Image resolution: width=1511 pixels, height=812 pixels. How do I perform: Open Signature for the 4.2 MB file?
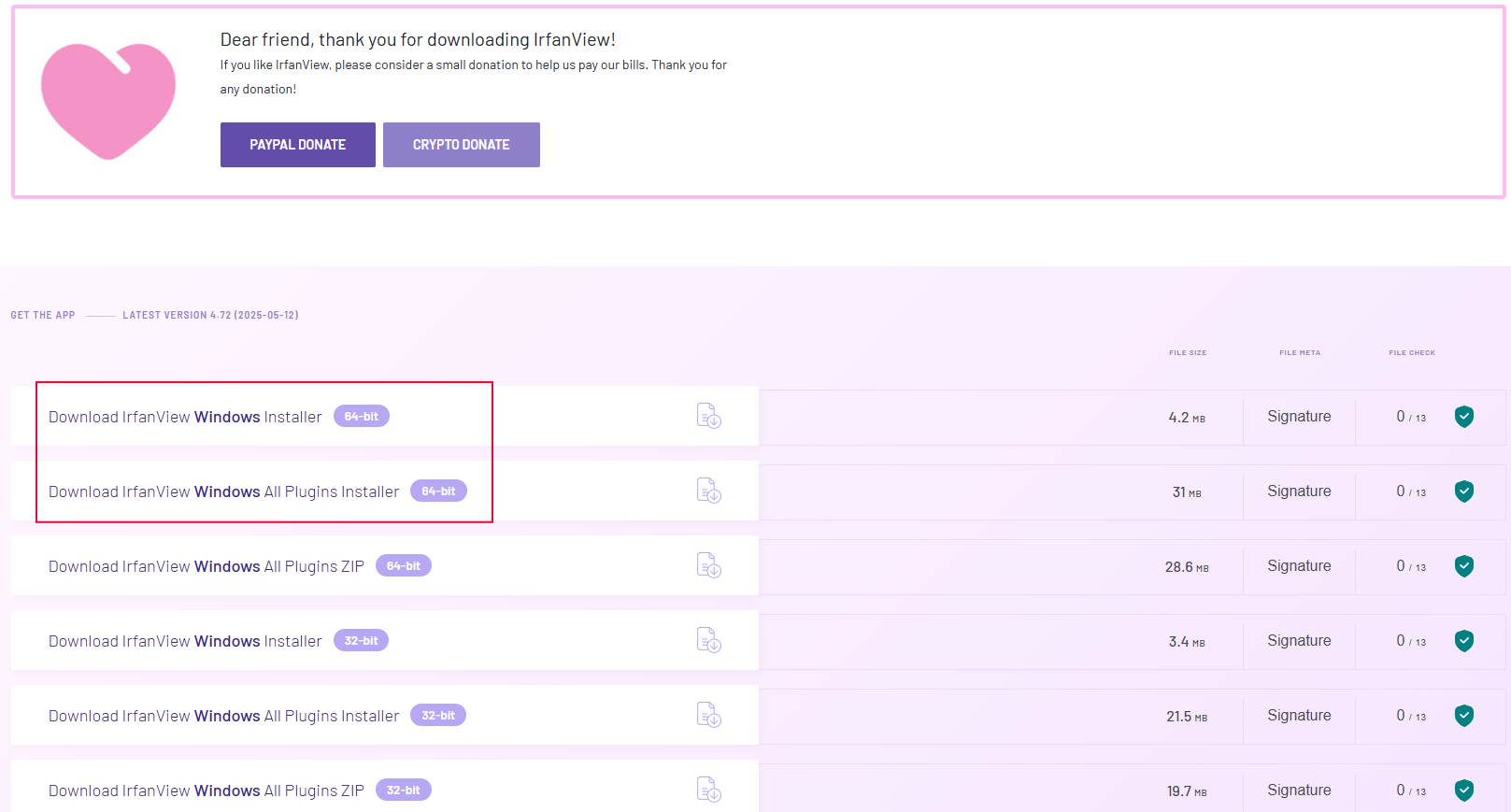(x=1299, y=417)
